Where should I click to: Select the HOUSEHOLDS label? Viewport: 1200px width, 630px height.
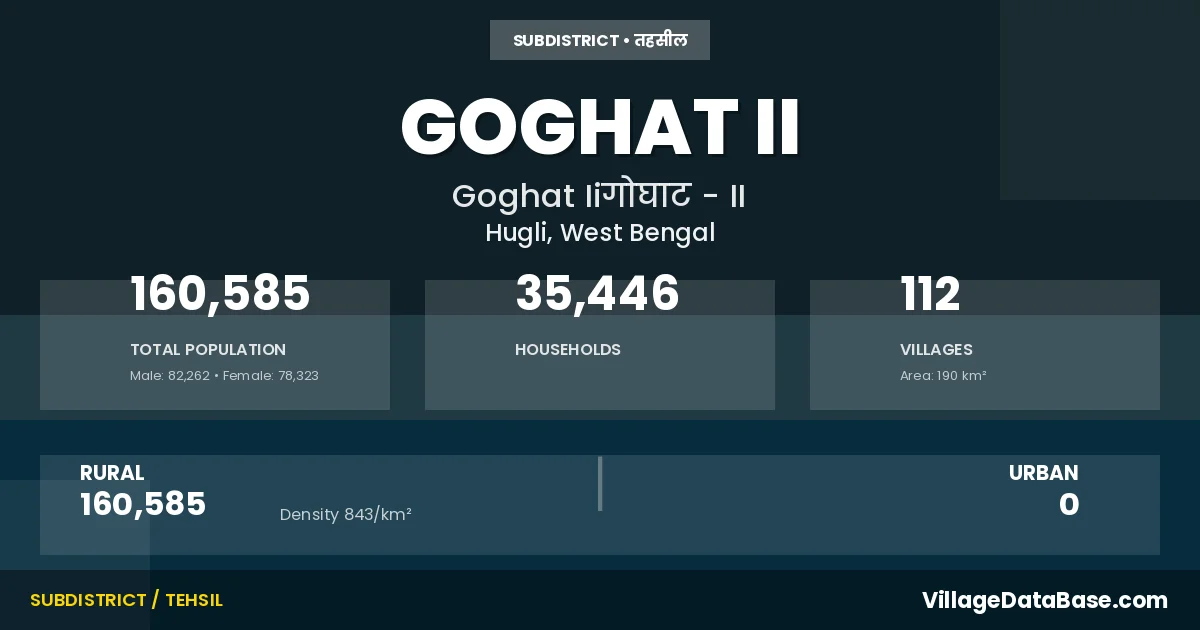(568, 350)
